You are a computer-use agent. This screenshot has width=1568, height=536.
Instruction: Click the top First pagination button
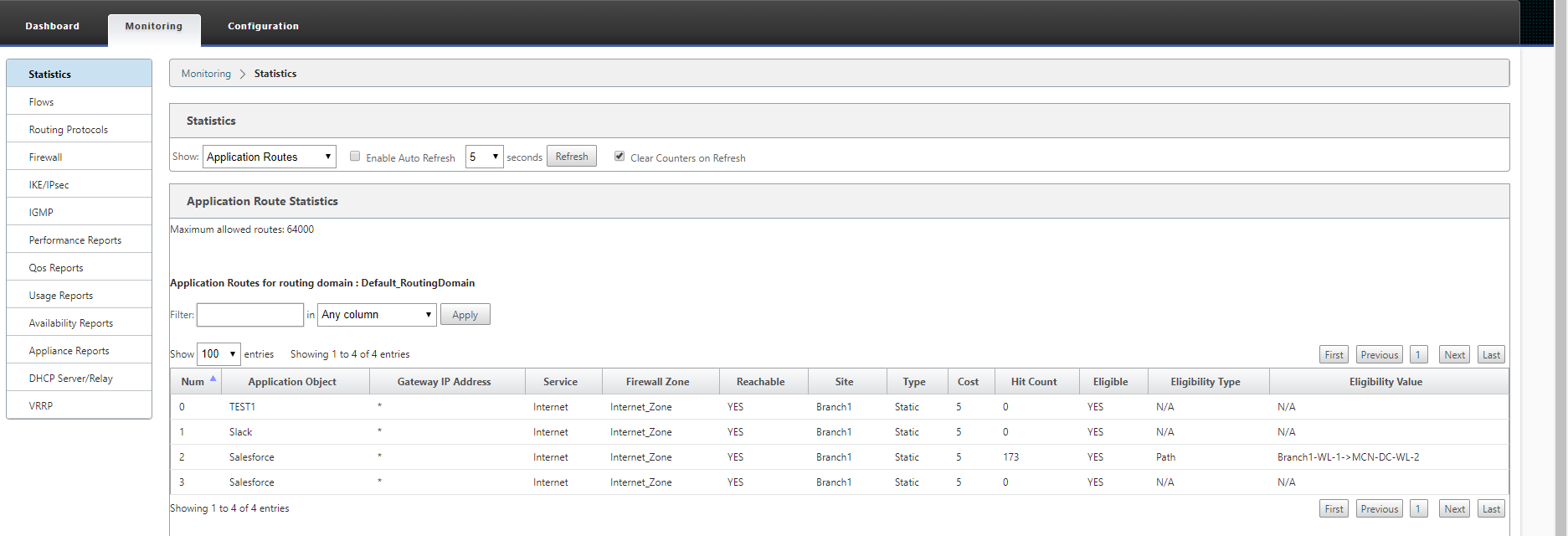click(x=1334, y=355)
